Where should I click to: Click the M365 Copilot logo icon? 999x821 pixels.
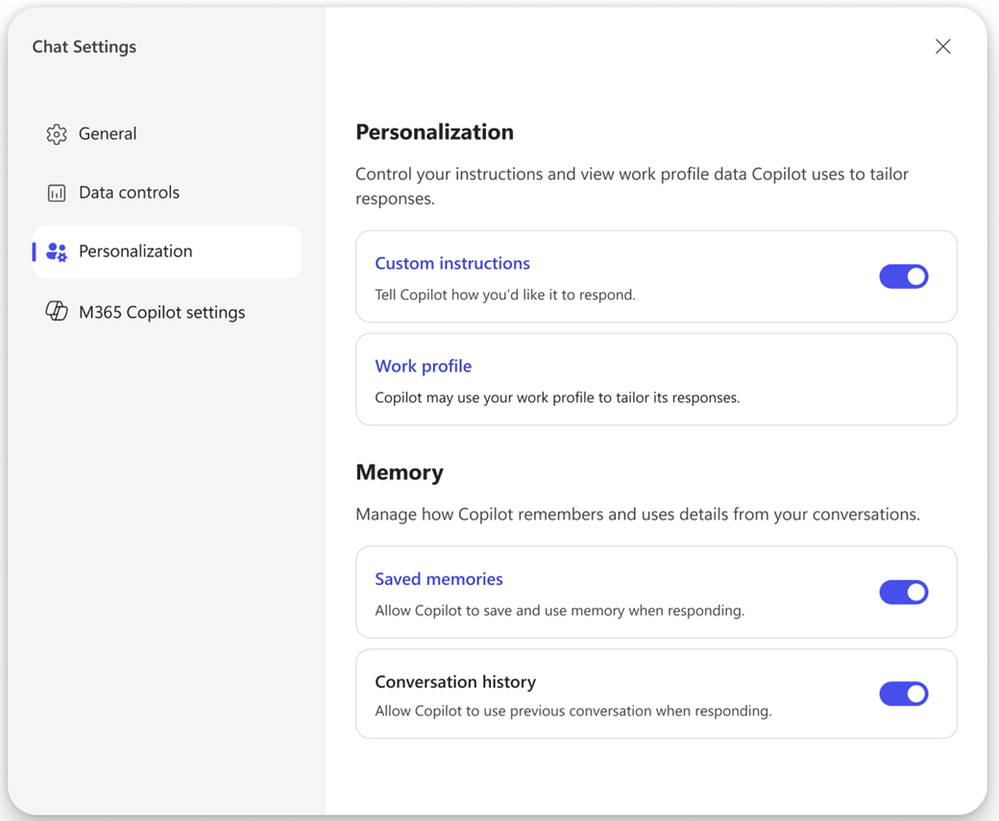pos(57,312)
